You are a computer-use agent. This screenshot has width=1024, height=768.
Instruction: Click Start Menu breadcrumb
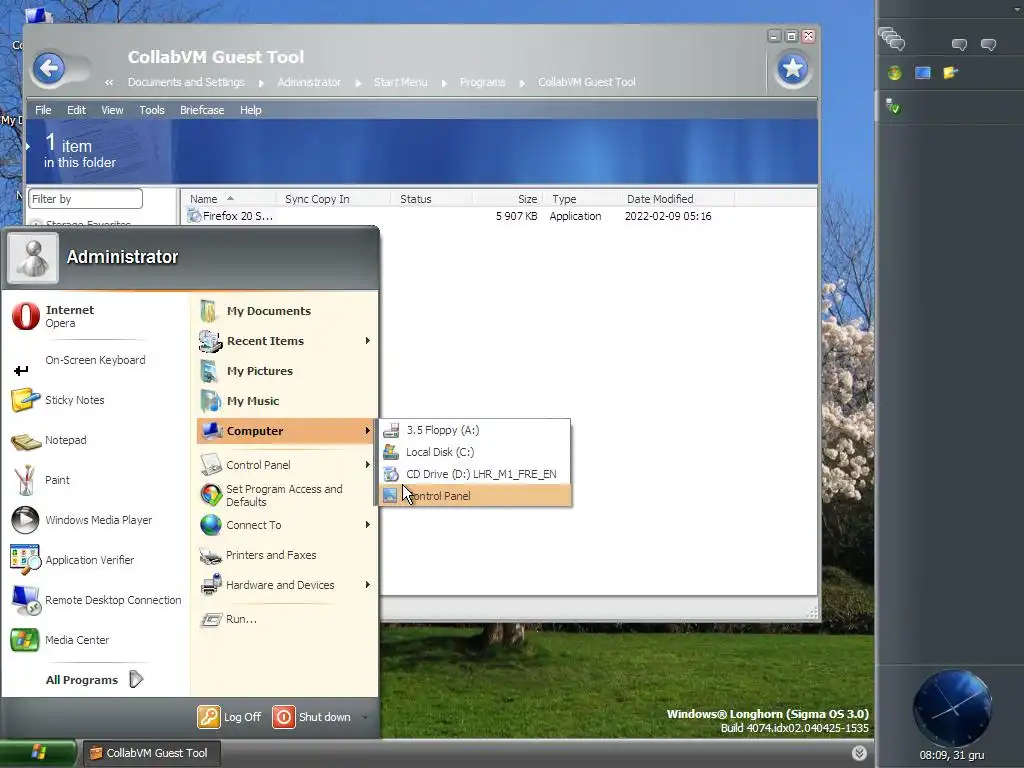[x=401, y=82]
